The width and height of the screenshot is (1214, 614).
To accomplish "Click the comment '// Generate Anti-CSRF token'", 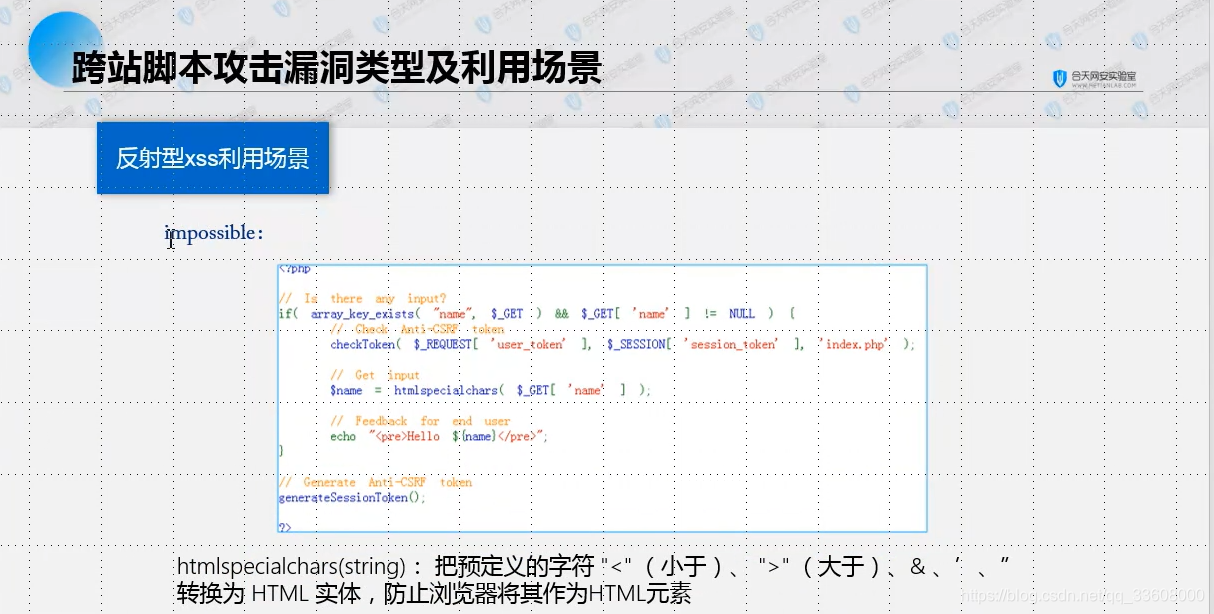I will tap(375, 482).
